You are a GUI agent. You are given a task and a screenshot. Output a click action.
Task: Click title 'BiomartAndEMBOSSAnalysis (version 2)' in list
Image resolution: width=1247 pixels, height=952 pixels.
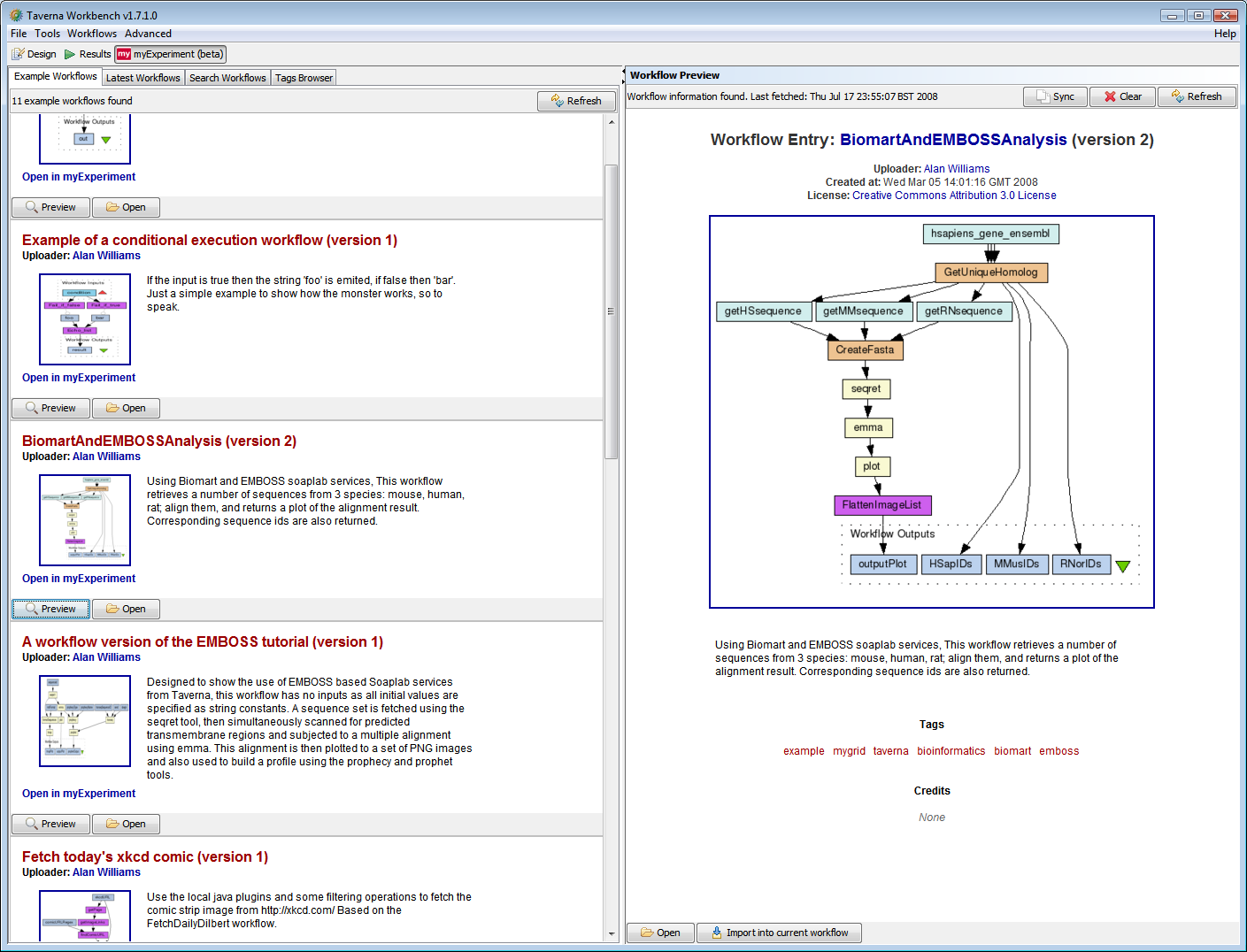coord(159,441)
